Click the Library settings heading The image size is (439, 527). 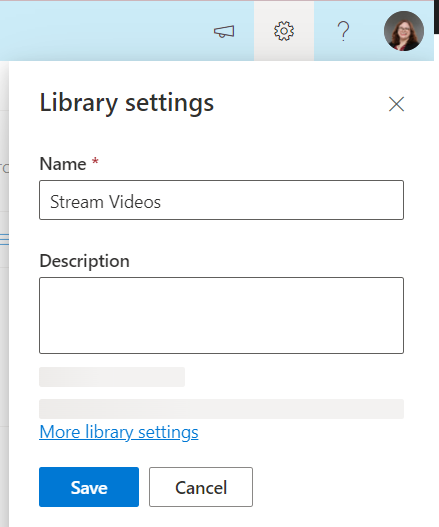[x=127, y=103]
